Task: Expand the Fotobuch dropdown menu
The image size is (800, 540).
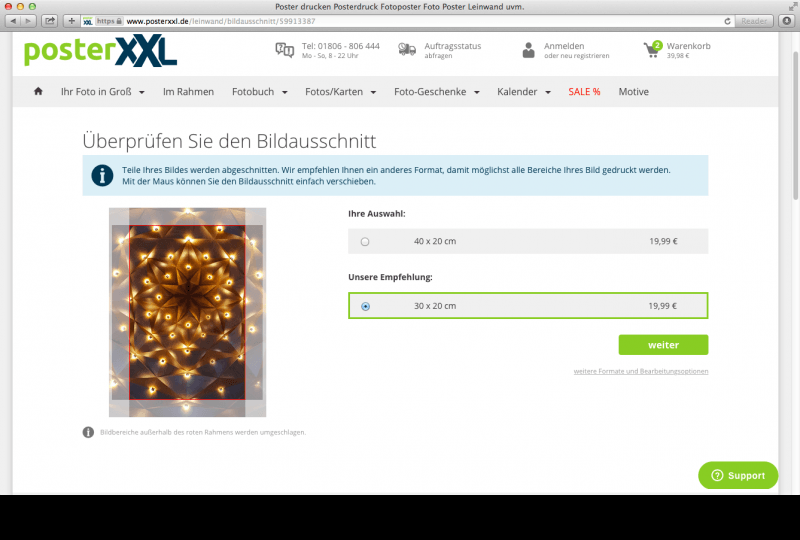Action: [x=259, y=92]
